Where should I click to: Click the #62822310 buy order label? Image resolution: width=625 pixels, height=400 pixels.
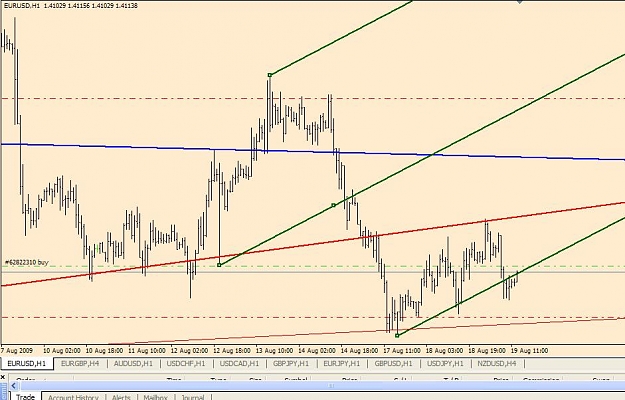click(x=26, y=262)
